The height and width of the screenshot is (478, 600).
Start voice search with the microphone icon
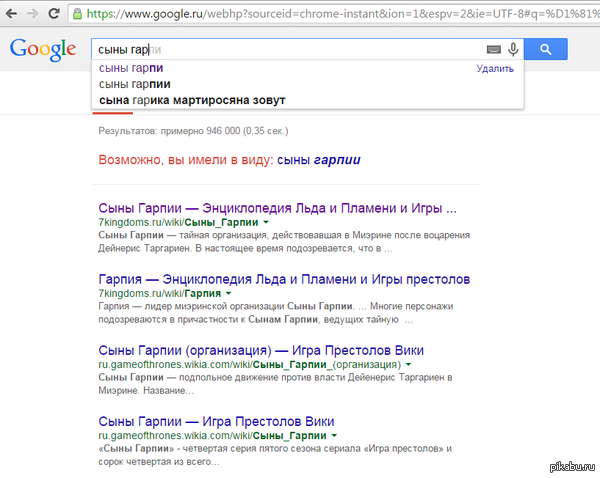click(513, 49)
